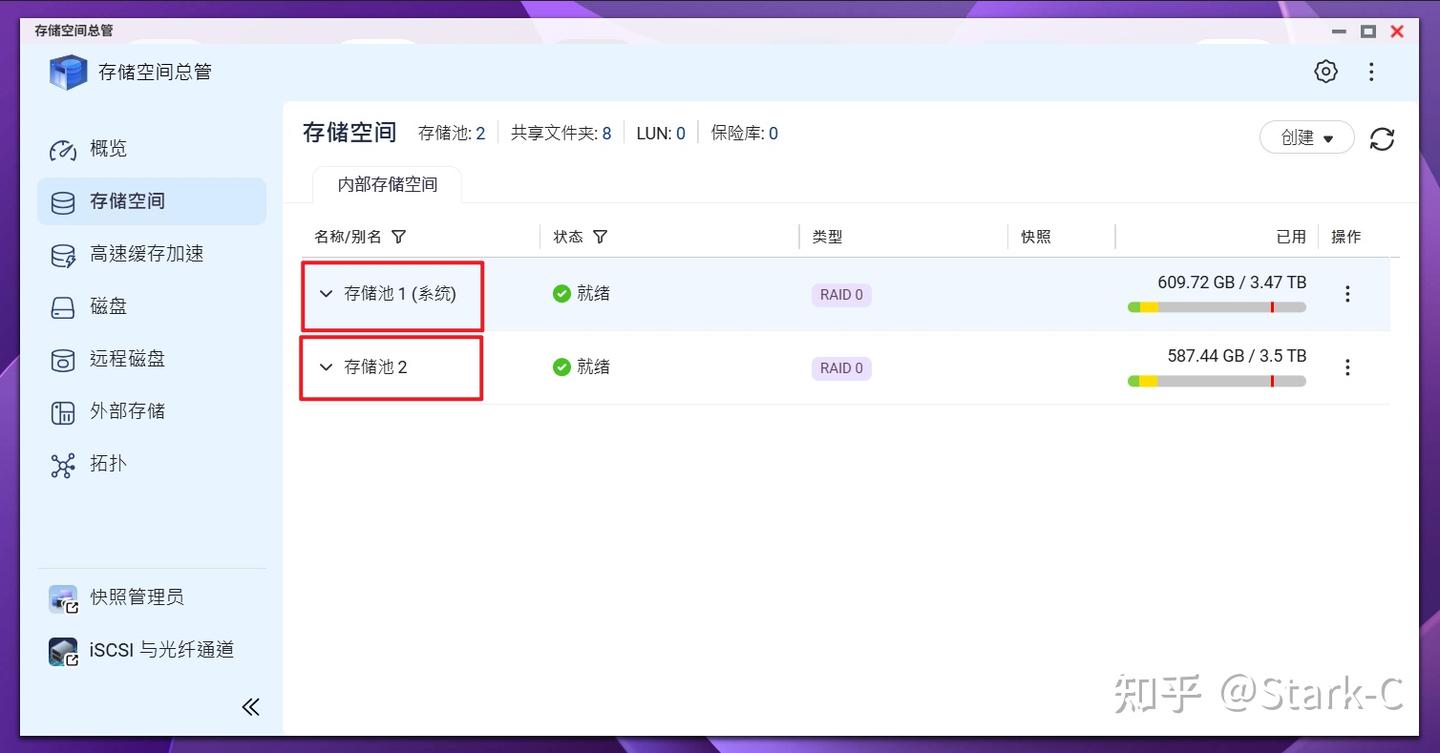Filter by 名称/别名 funnel icon

point(399,237)
